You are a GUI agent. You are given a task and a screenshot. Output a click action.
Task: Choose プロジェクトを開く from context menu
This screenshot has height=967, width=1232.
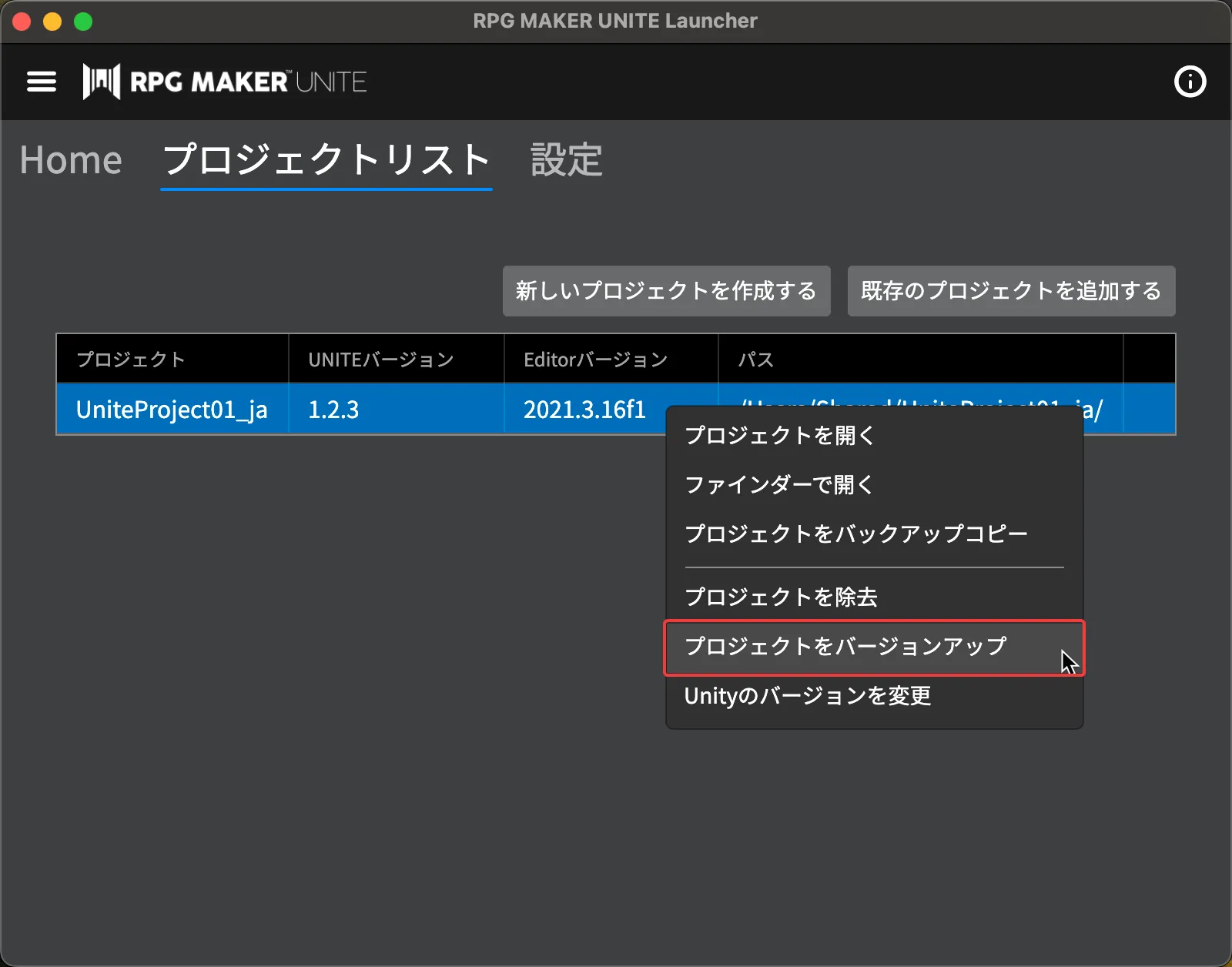tap(780, 436)
